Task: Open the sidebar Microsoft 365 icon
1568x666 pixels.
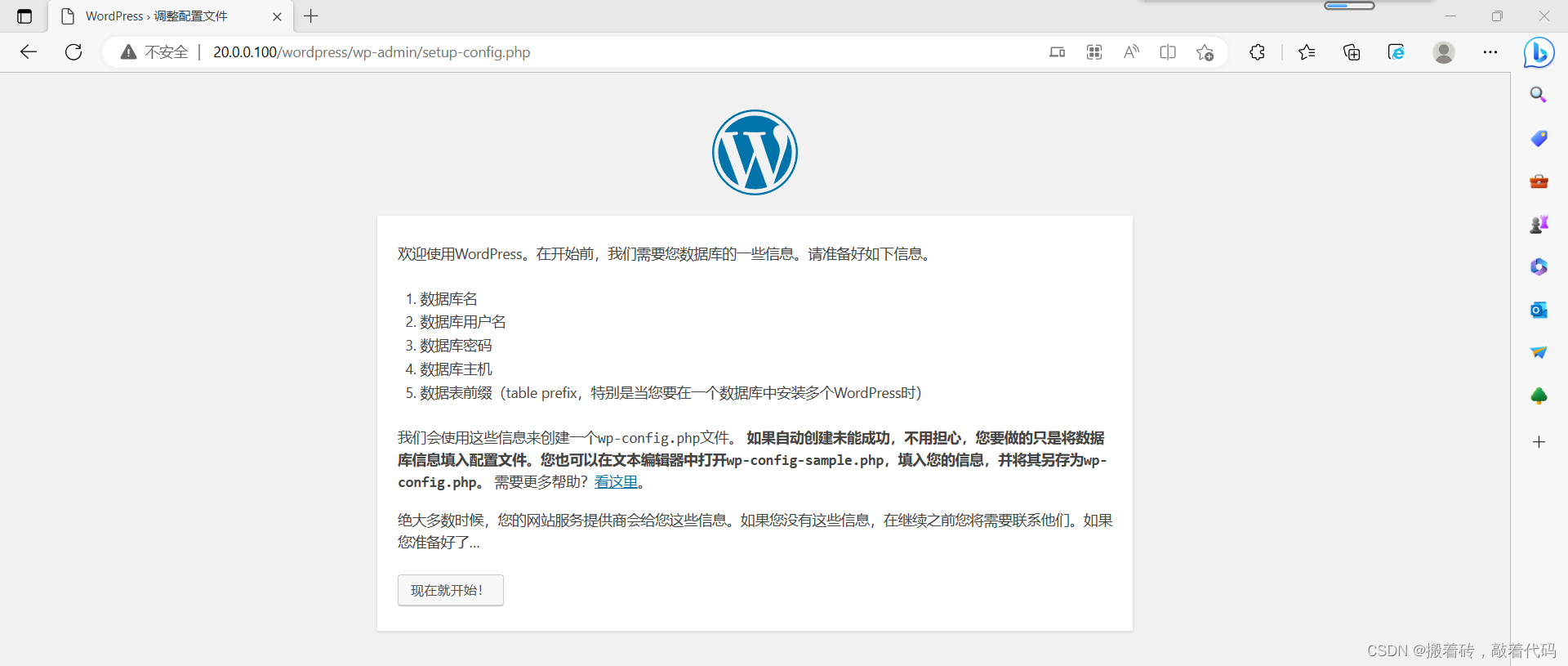Action: click(x=1539, y=267)
